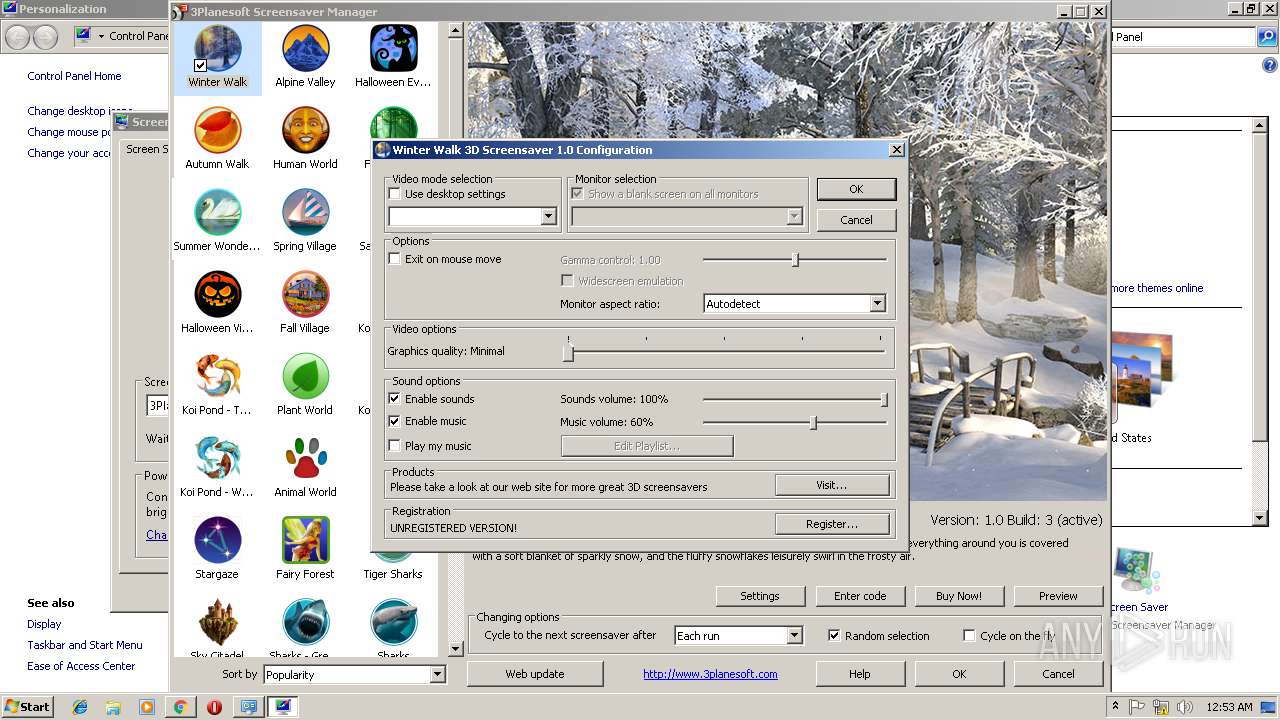
Task: Launch Windows Media Player from taskbar
Action: click(x=147, y=707)
